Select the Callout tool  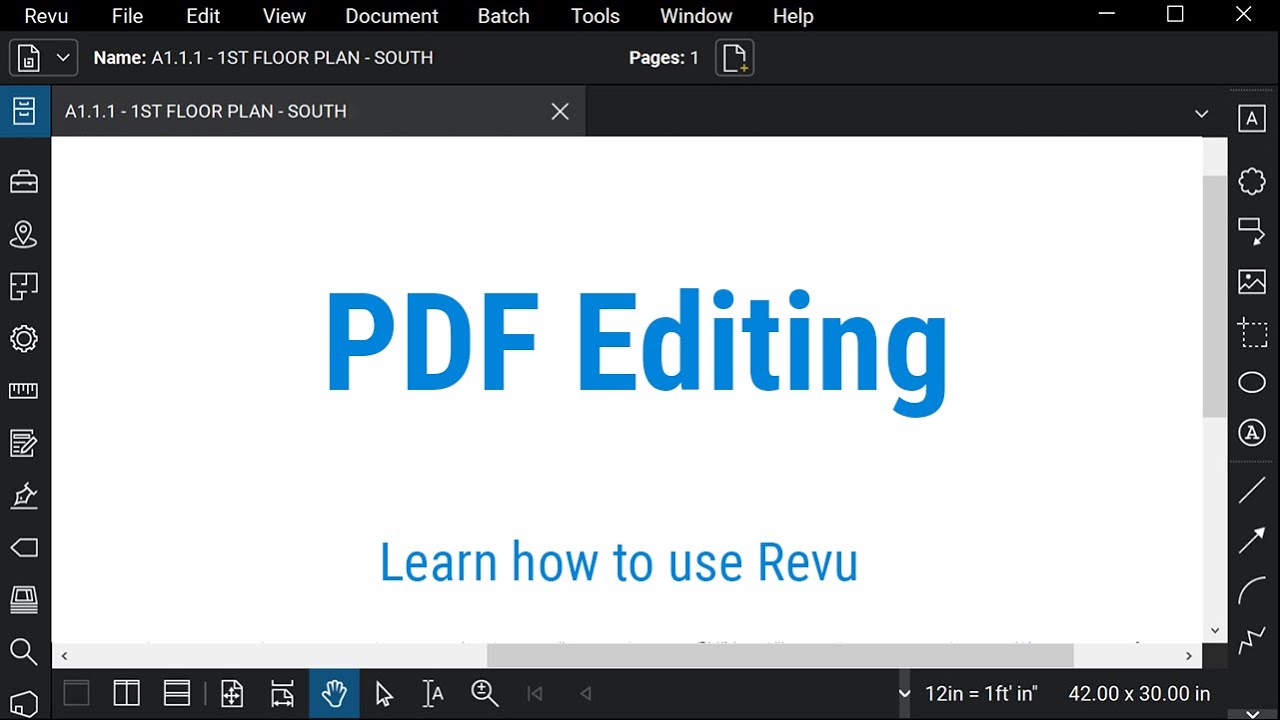click(1252, 231)
